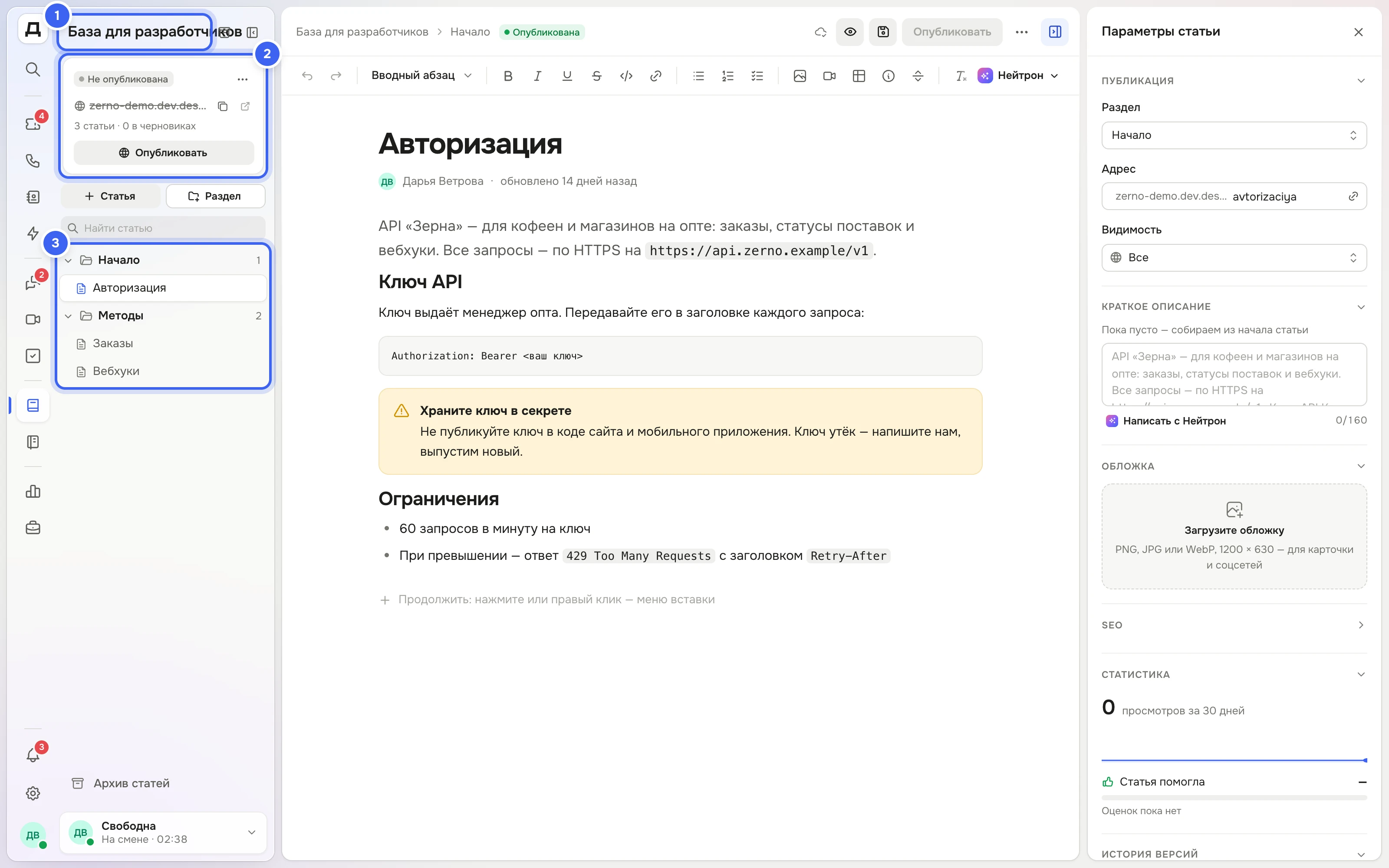Open the Раздел dropdown showing Начало
The width and height of the screenshot is (1389, 868).
[1234, 135]
